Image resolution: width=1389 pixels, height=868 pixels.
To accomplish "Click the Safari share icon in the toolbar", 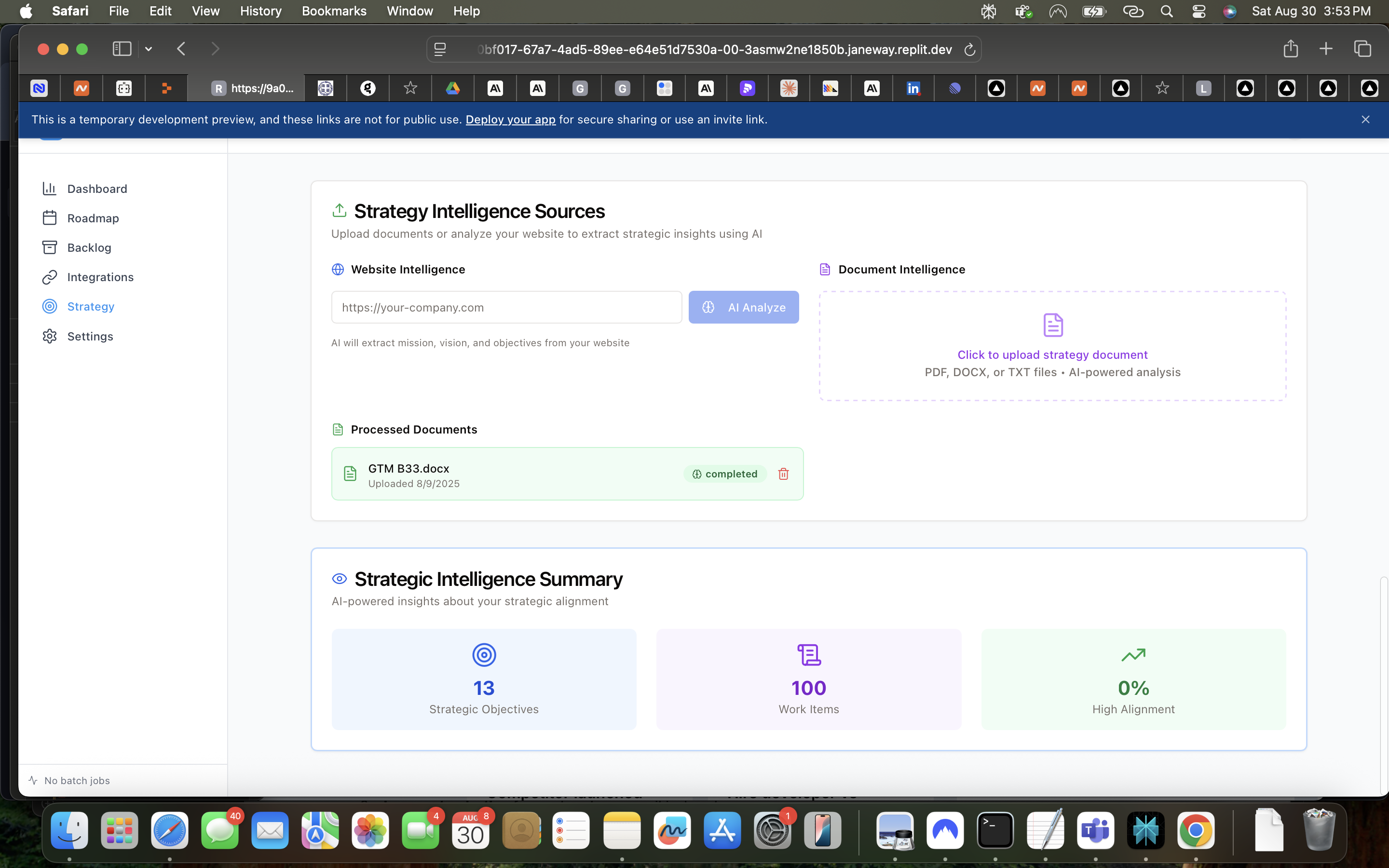I will (x=1290, y=49).
